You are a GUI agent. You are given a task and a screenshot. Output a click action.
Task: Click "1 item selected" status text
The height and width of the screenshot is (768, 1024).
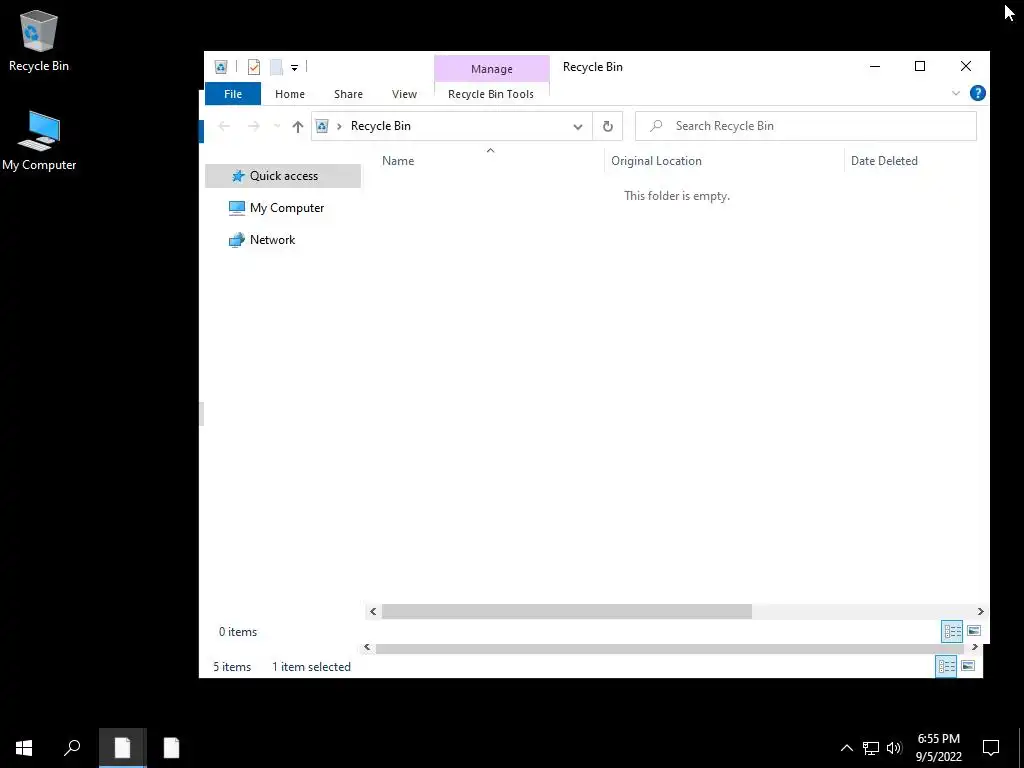[312, 667]
